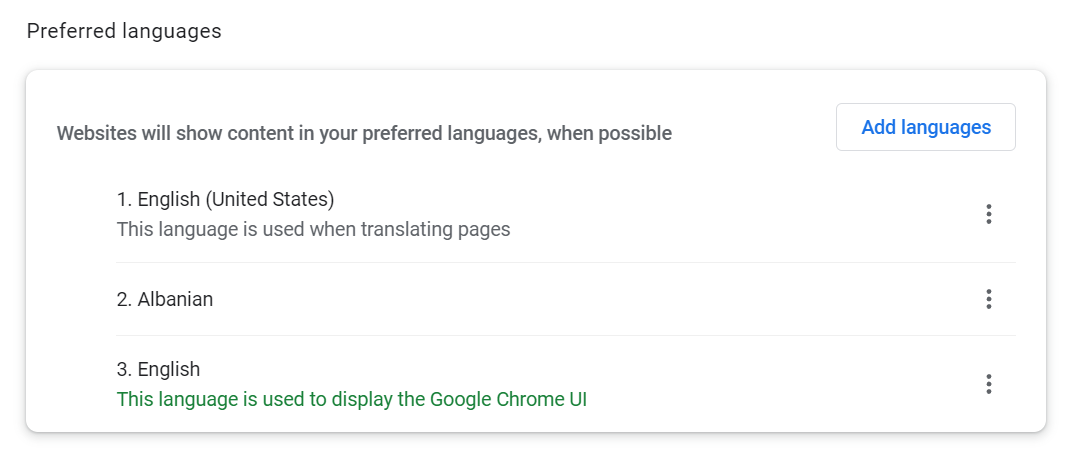
Task: Click the Add languages button
Action: (925, 127)
